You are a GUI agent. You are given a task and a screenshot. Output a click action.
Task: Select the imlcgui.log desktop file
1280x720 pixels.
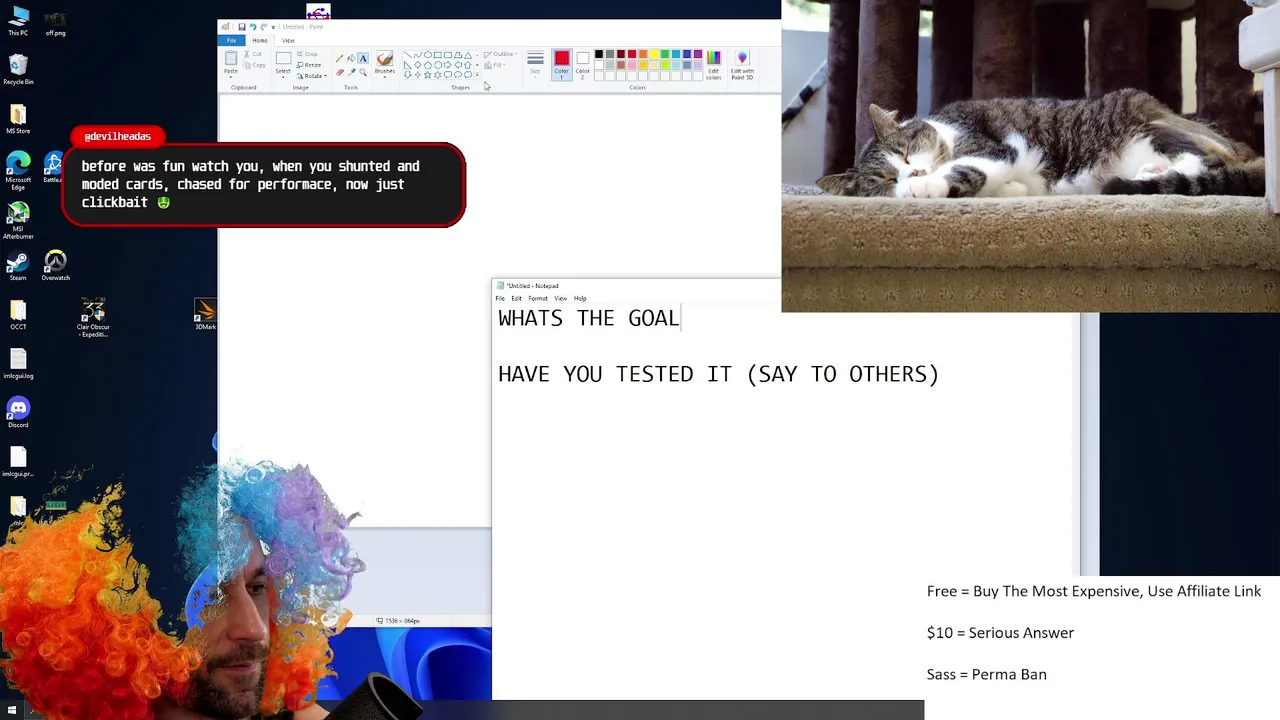18,365
